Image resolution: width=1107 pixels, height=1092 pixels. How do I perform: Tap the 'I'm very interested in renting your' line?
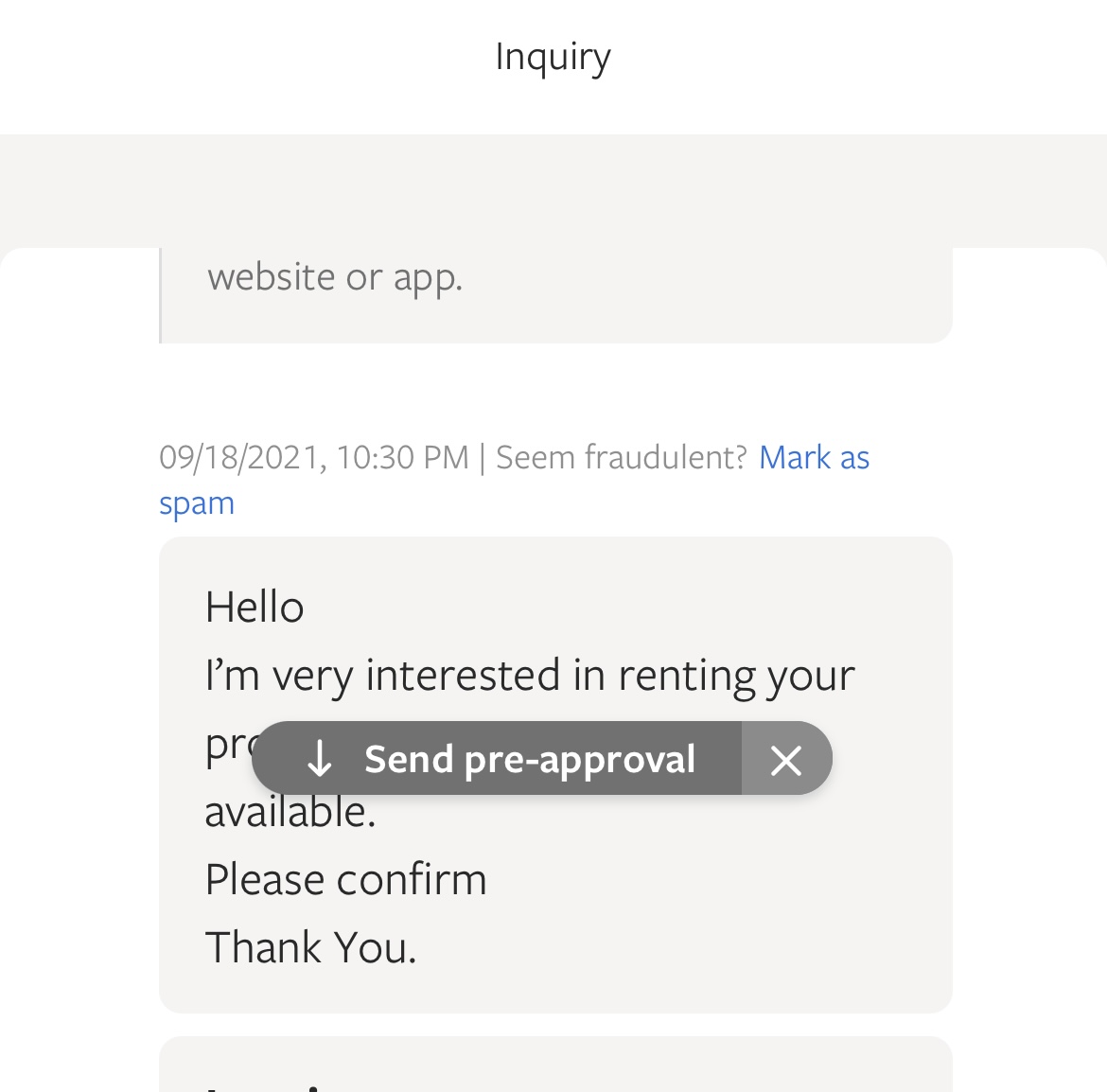coord(530,676)
